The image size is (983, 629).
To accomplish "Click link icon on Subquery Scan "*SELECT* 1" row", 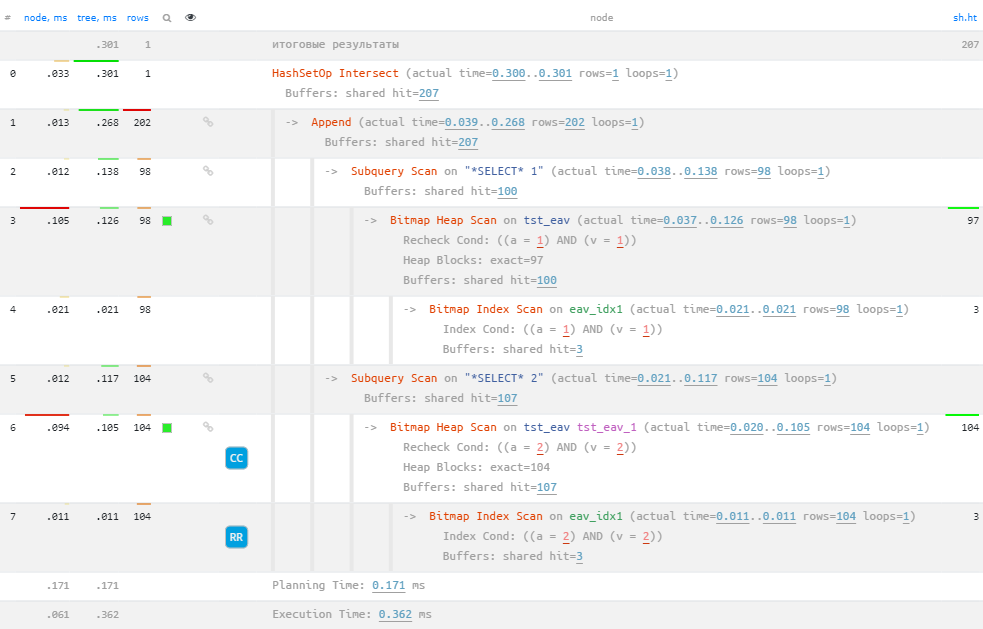I will coord(208,171).
